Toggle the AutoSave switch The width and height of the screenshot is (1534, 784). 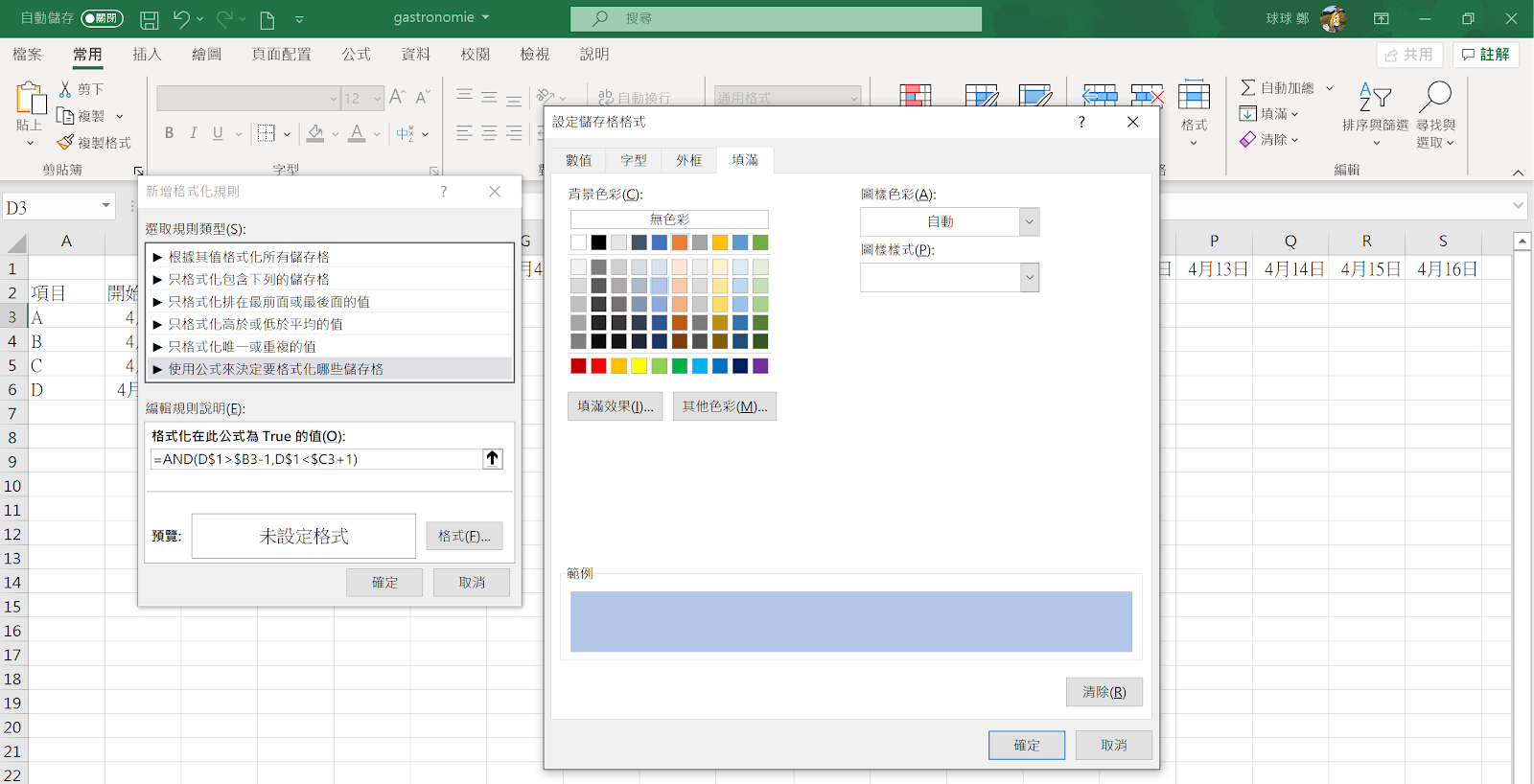coord(102,18)
